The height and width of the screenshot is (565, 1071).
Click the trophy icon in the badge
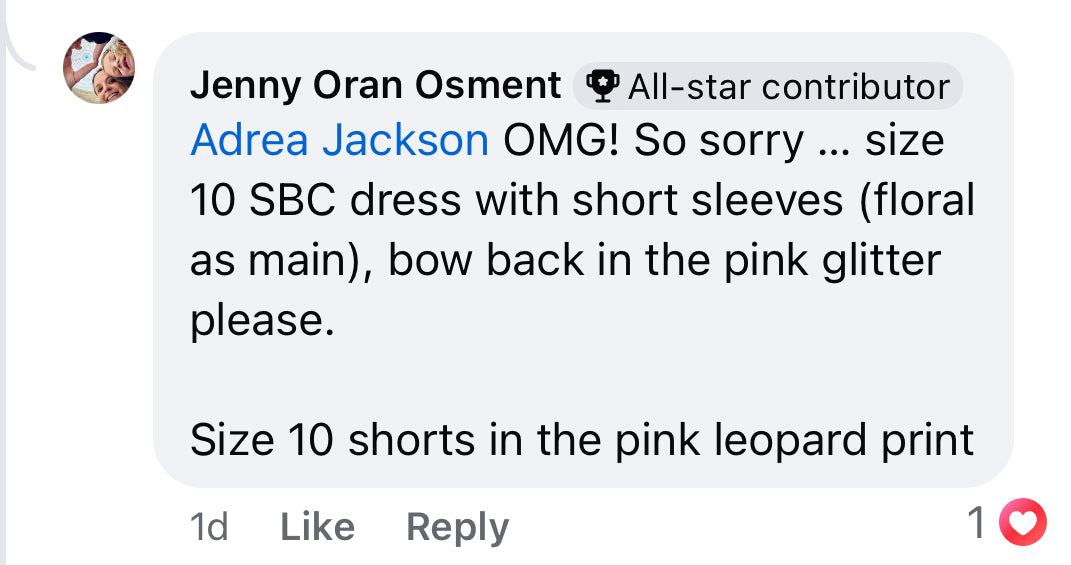[602, 87]
